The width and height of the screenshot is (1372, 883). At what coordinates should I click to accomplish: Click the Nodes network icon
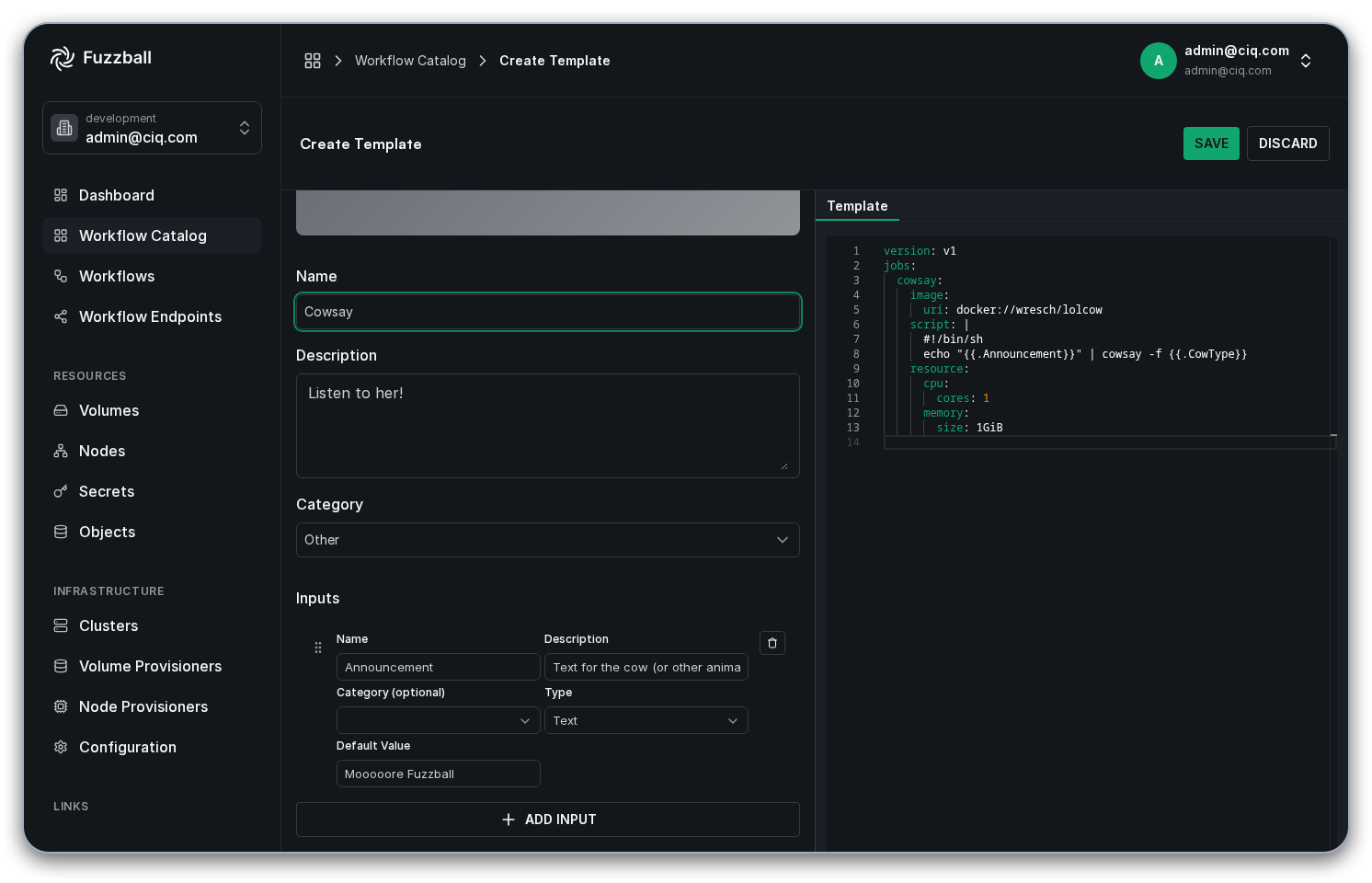coord(61,451)
